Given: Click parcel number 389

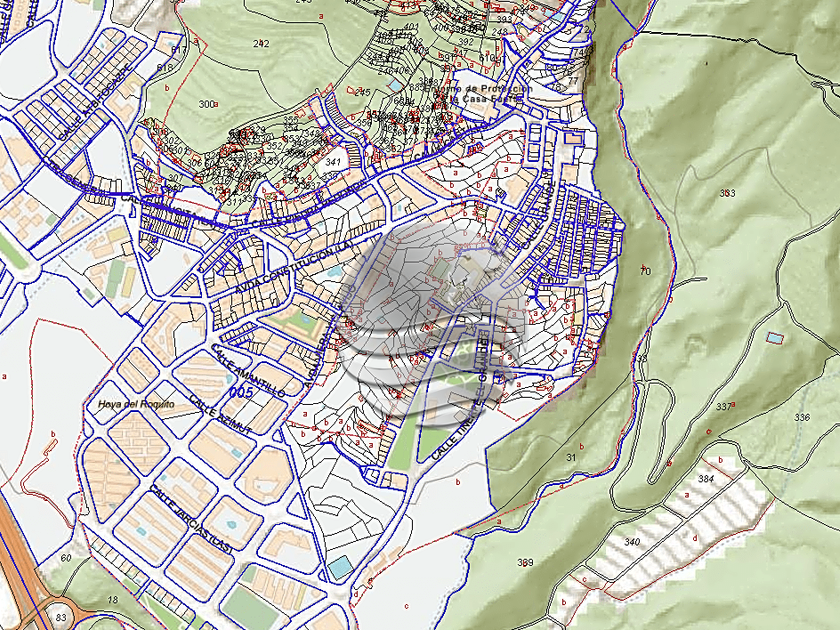Looking at the screenshot, I should [525, 562].
